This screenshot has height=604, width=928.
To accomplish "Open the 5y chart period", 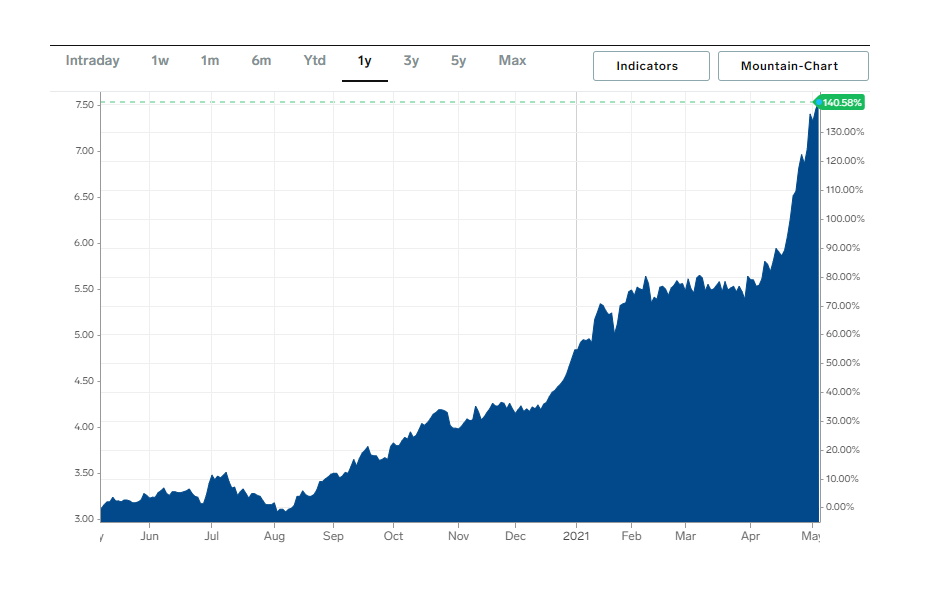I will coord(458,61).
